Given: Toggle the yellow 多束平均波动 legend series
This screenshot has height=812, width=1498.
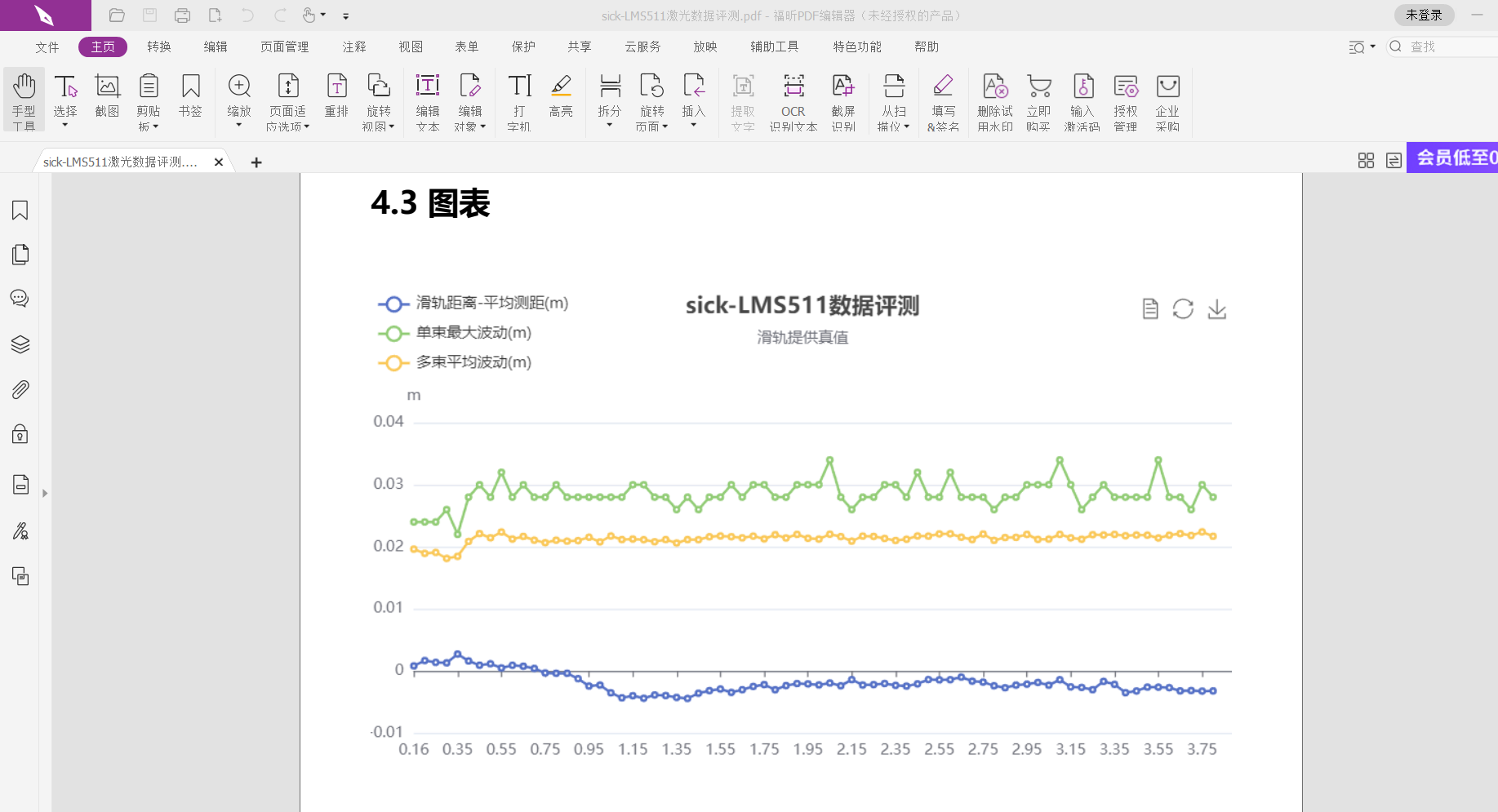Looking at the screenshot, I should point(455,362).
